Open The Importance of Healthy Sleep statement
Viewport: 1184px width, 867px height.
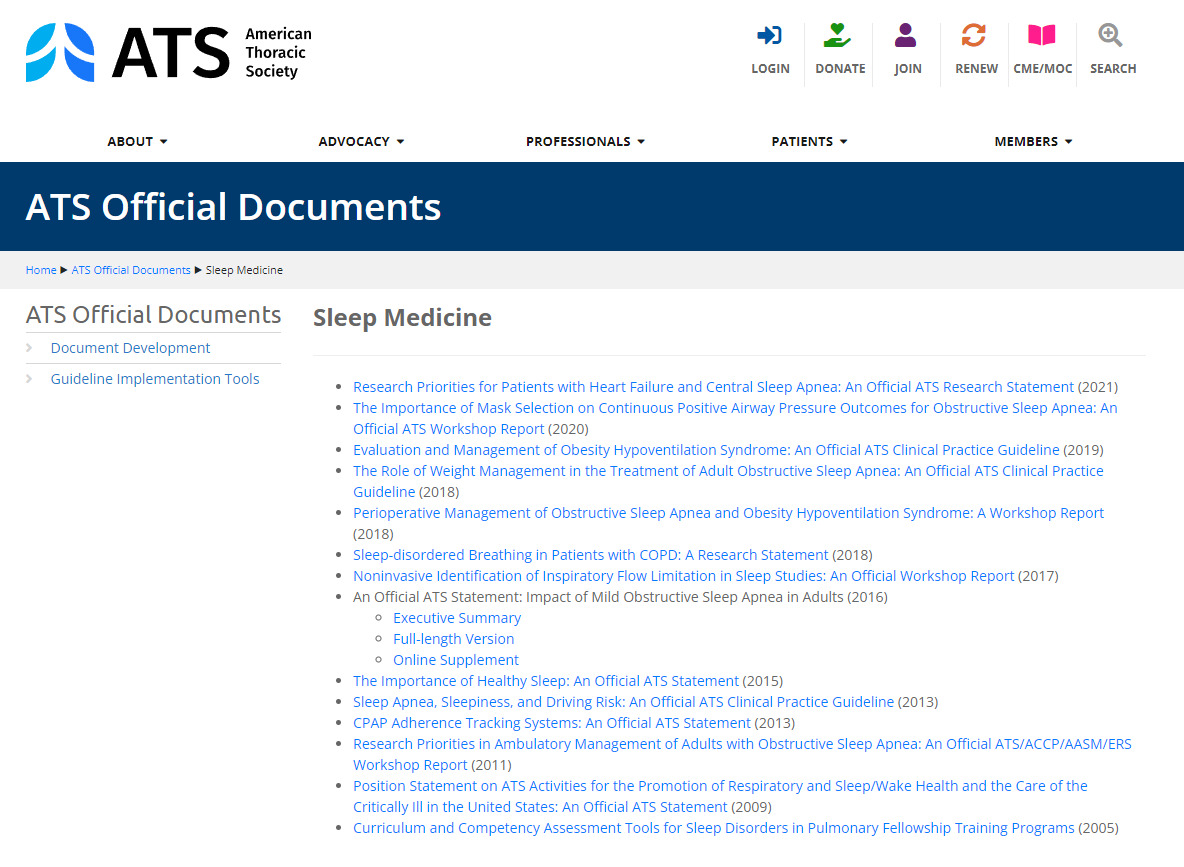coord(546,681)
